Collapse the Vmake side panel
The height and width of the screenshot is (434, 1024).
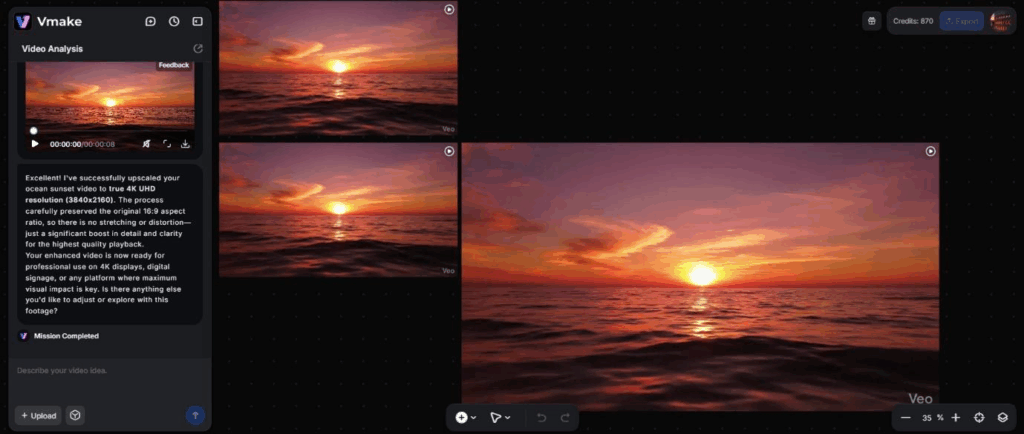(x=197, y=21)
